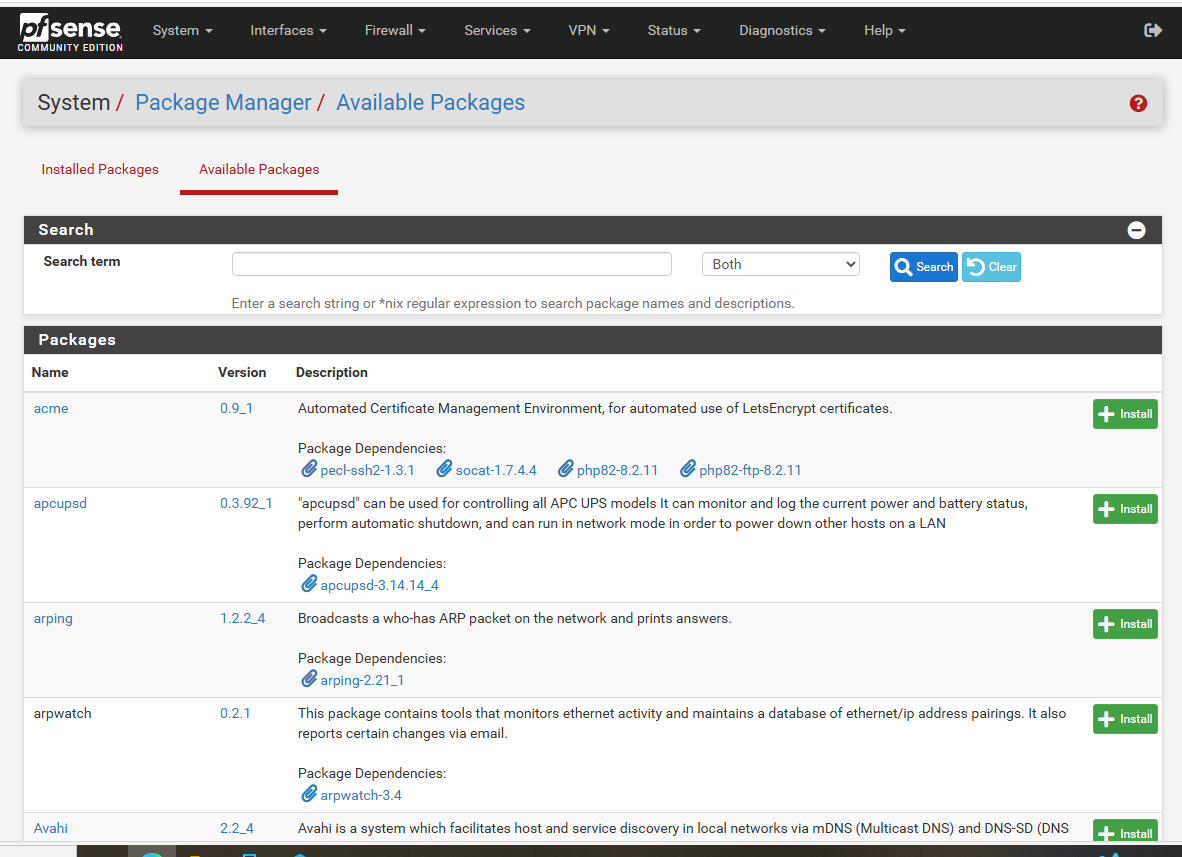The height and width of the screenshot is (857, 1182).
Task: Click the logout icon in the navbar
Action: (1153, 30)
